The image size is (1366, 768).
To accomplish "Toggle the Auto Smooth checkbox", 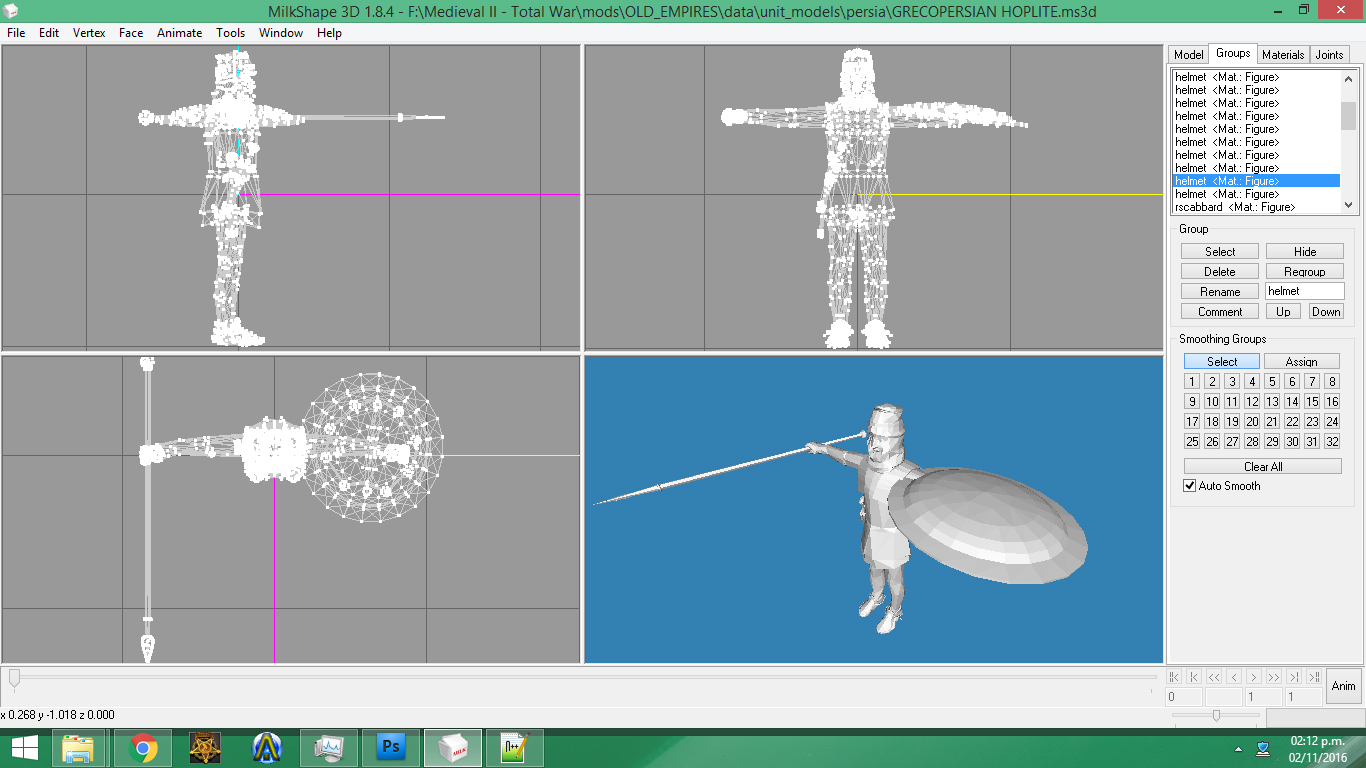I will [1189, 486].
